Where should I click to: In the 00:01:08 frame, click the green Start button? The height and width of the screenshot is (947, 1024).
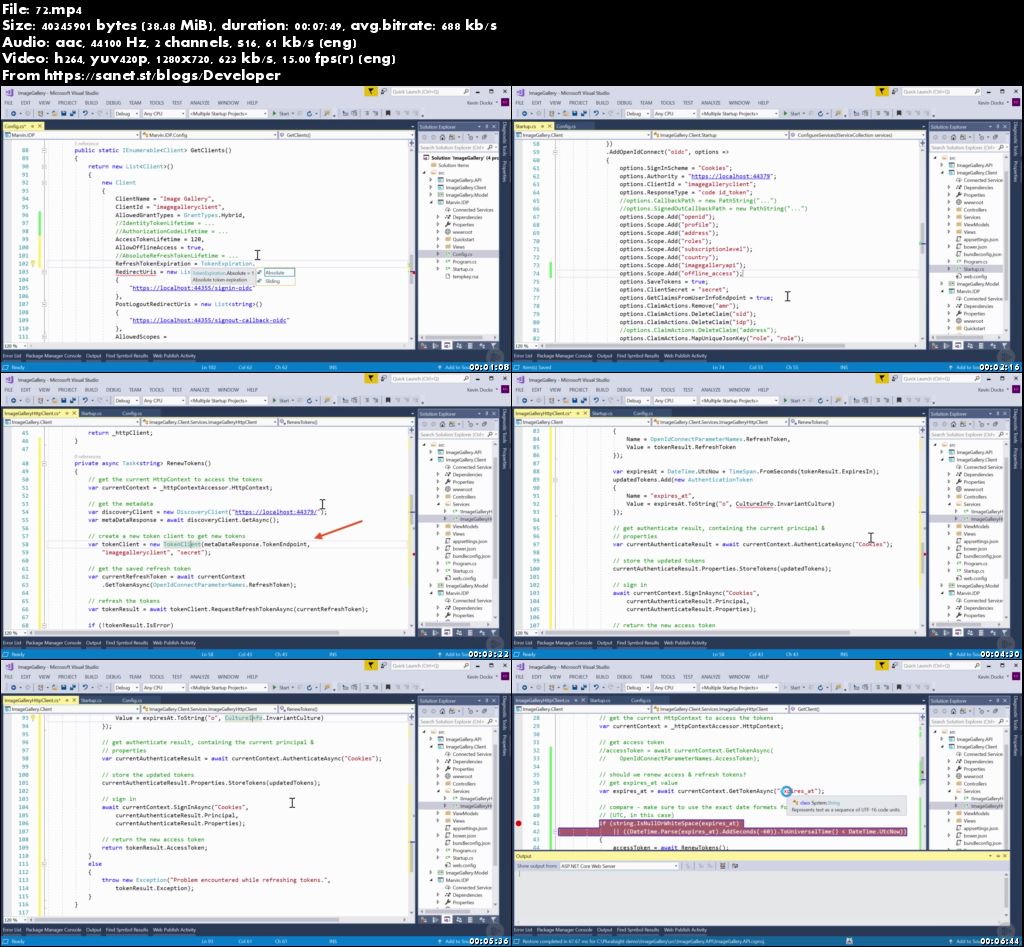click(x=281, y=113)
